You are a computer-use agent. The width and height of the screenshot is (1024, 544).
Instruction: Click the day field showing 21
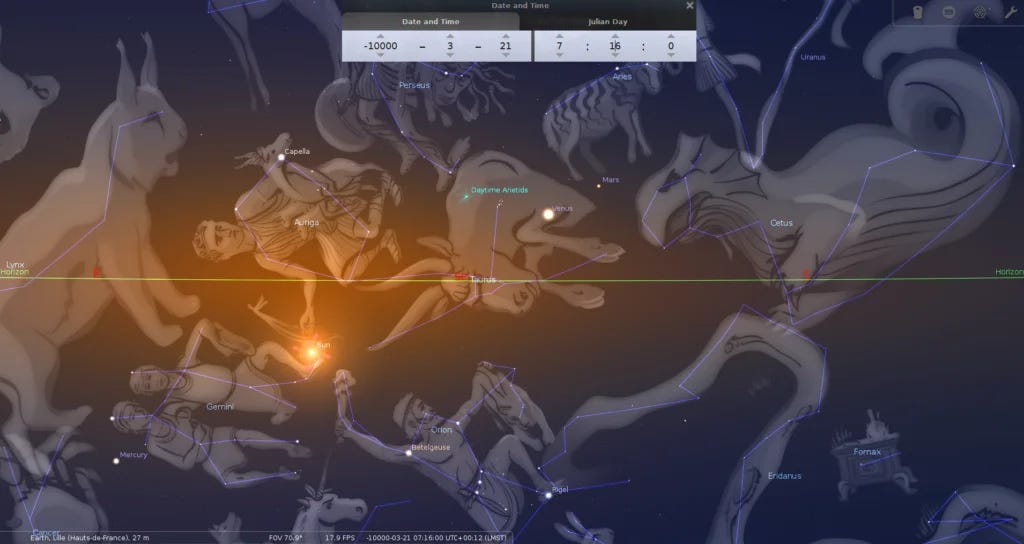(x=505, y=46)
